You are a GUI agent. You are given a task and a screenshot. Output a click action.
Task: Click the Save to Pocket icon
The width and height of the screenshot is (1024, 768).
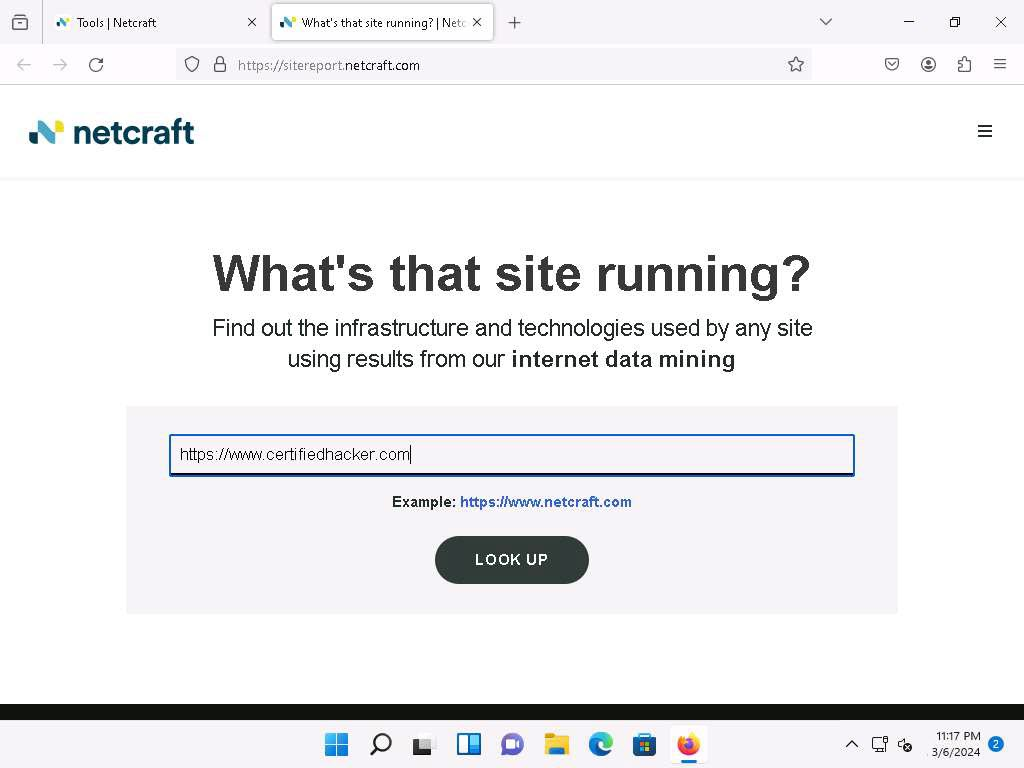[x=891, y=65]
